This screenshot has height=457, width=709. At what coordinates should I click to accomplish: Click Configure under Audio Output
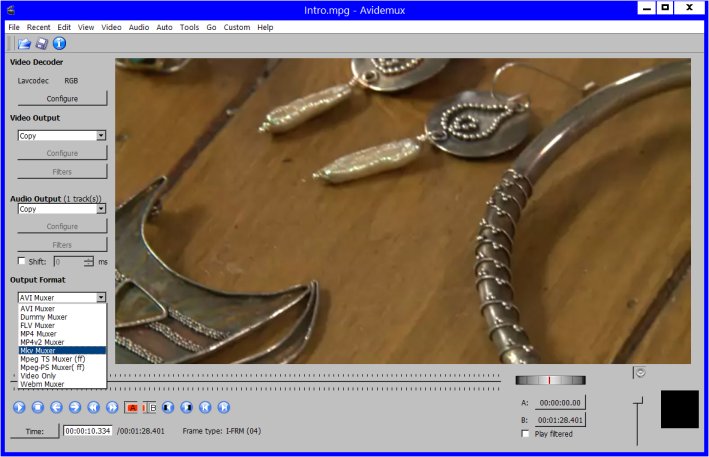(62, 226)
